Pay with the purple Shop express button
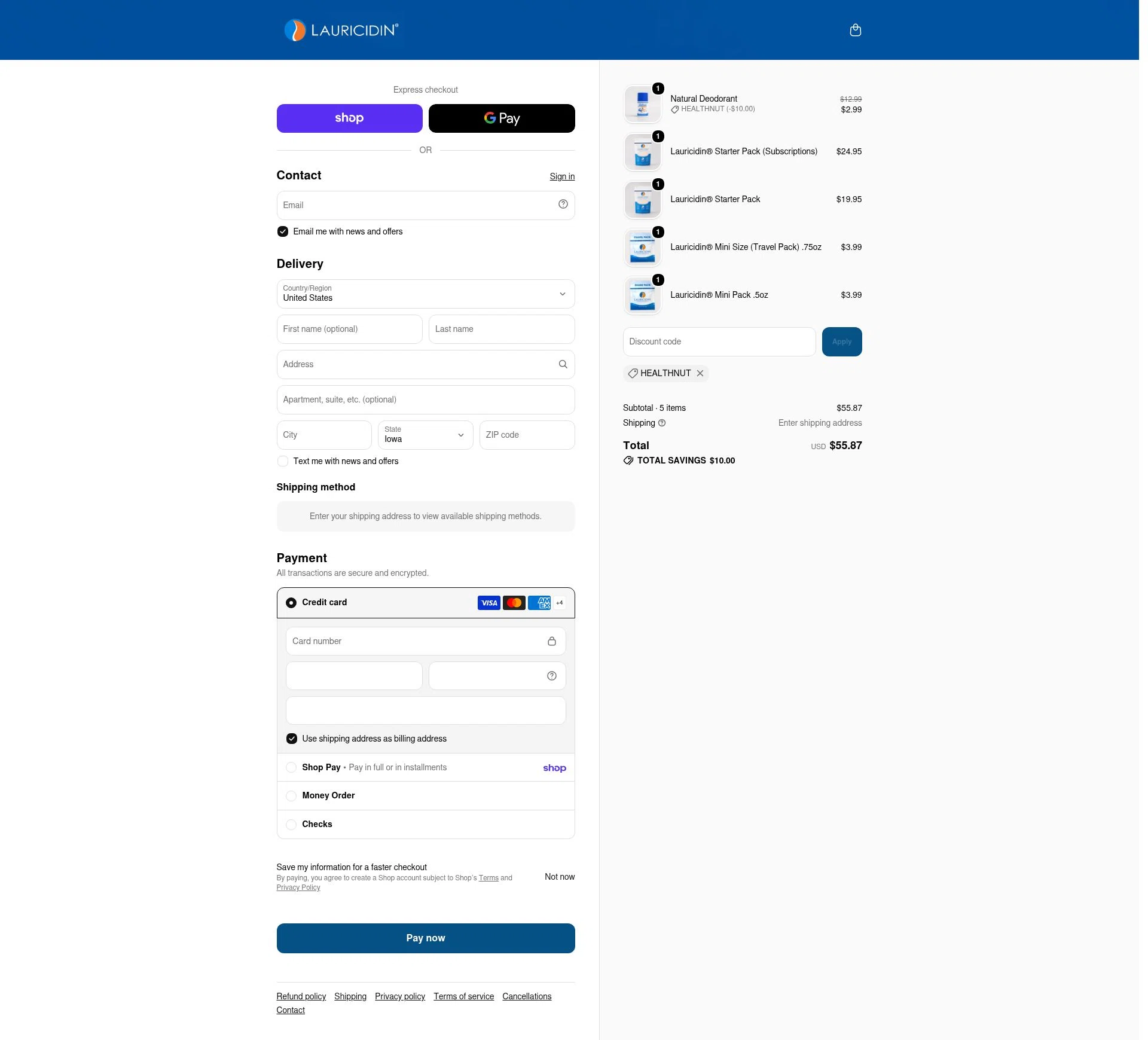This screenshot has height=1040, width=1148. pos(349,118)
